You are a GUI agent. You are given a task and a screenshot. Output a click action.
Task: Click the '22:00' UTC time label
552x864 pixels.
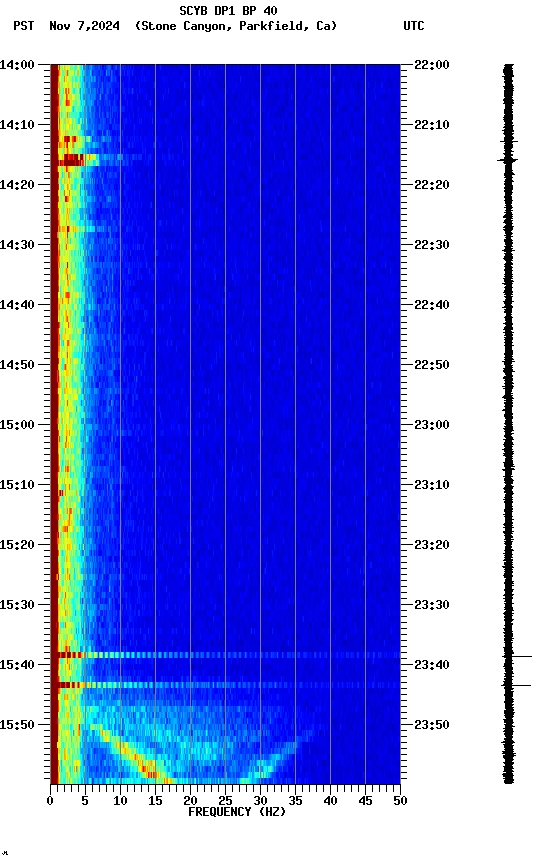click(432, 65)
